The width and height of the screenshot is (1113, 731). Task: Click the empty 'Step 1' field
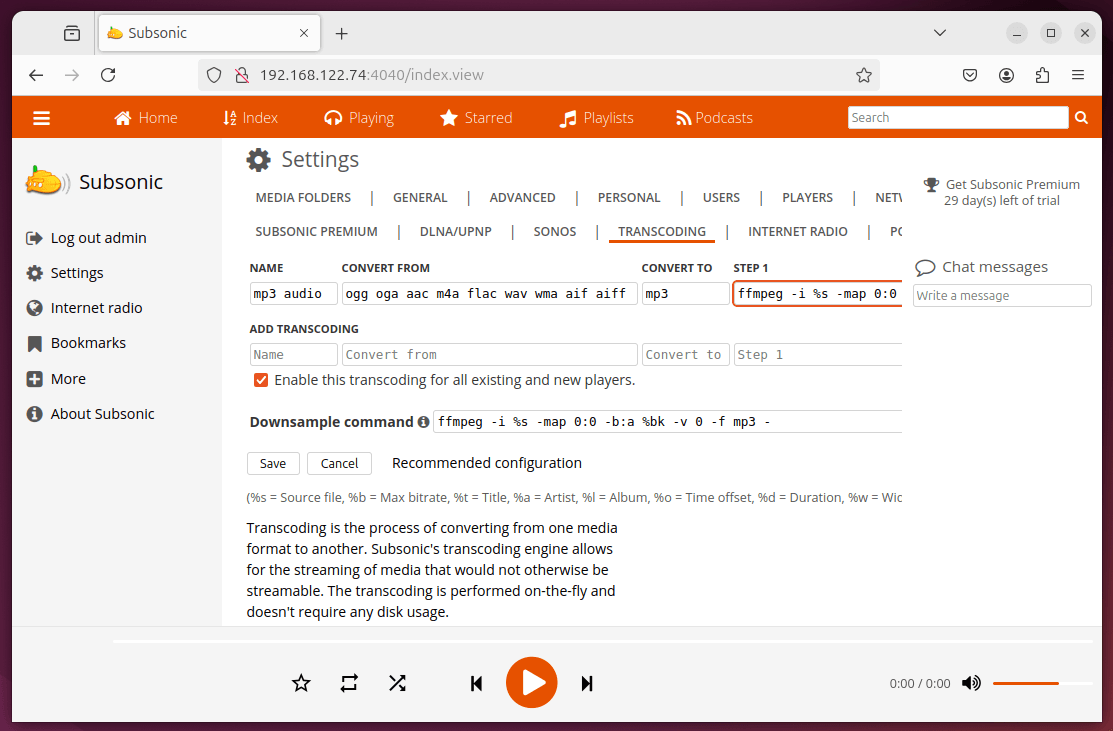[x=818, y=354]
